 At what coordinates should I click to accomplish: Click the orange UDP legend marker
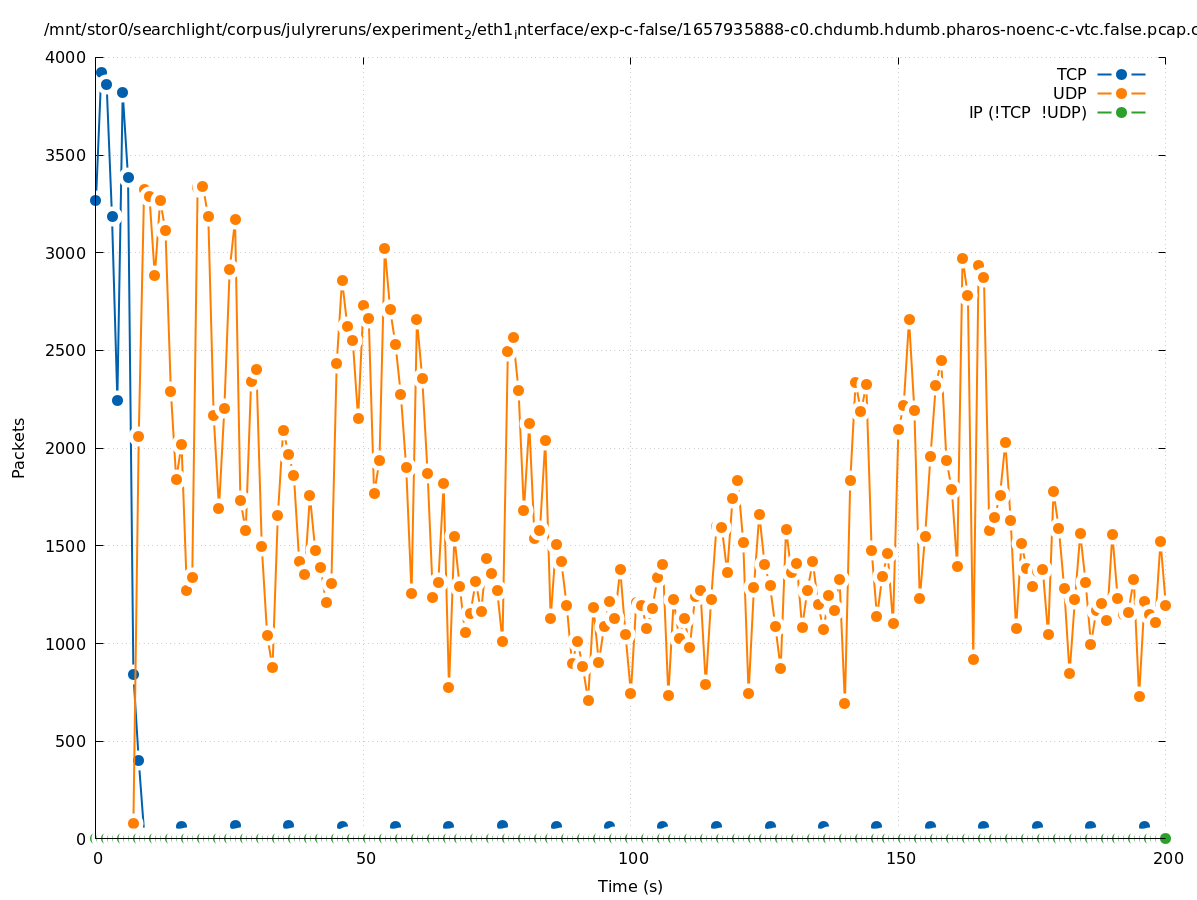pyautogui.click(x=1121, y=93)
